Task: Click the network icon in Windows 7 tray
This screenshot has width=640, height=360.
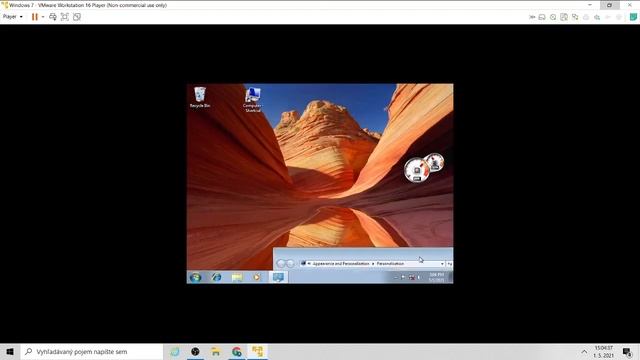Action: [x=411, y=278]
